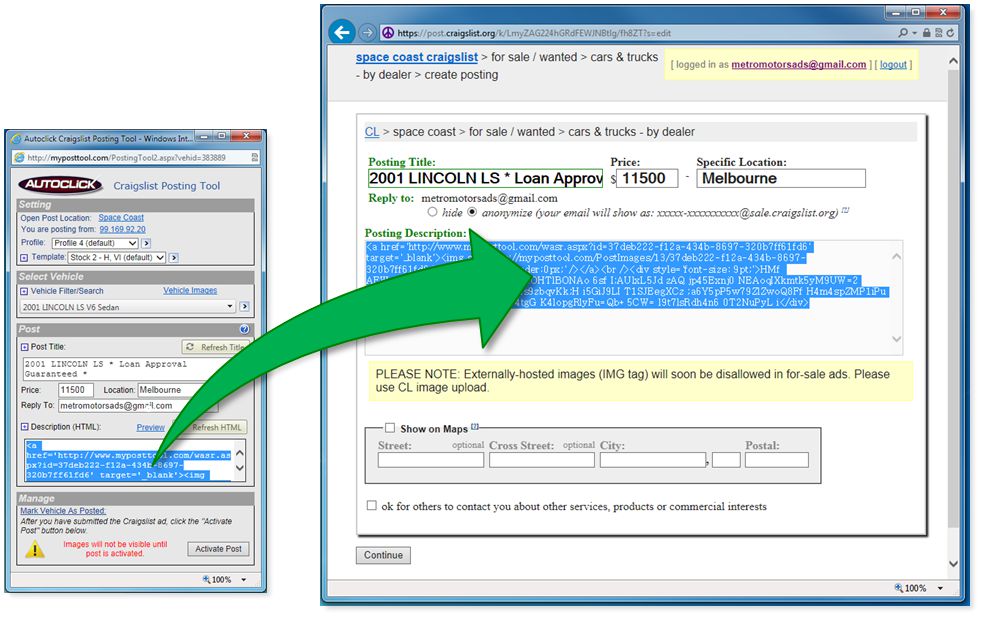Click the Autoclick logo in the posting tool
The image size is (983, 619).
click(61, 184)
